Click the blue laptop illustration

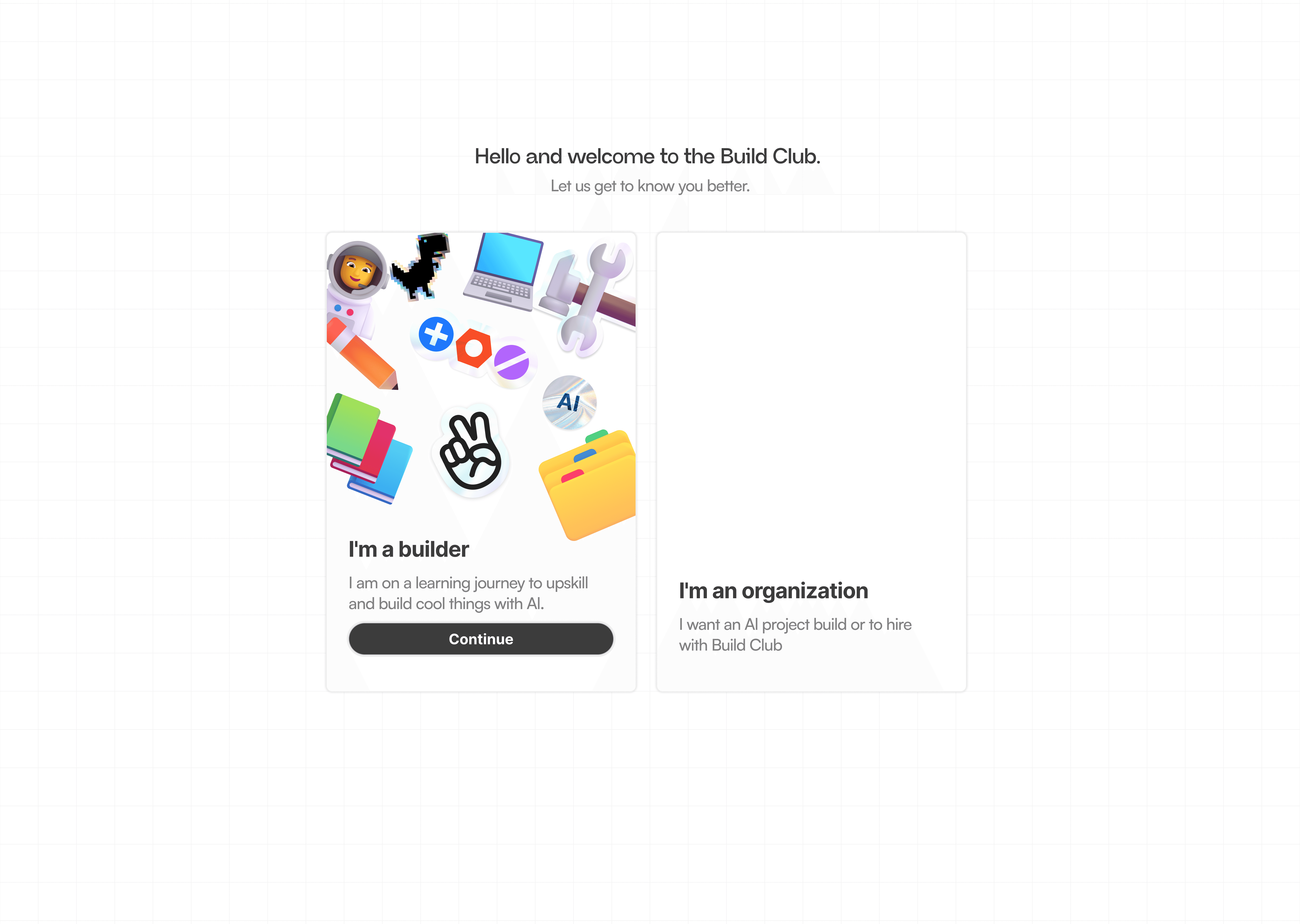pyautogui.click(x=503, y=271)
